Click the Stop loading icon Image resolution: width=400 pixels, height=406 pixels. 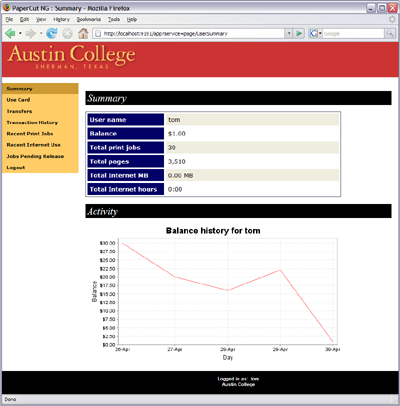(x=68, y=33)
